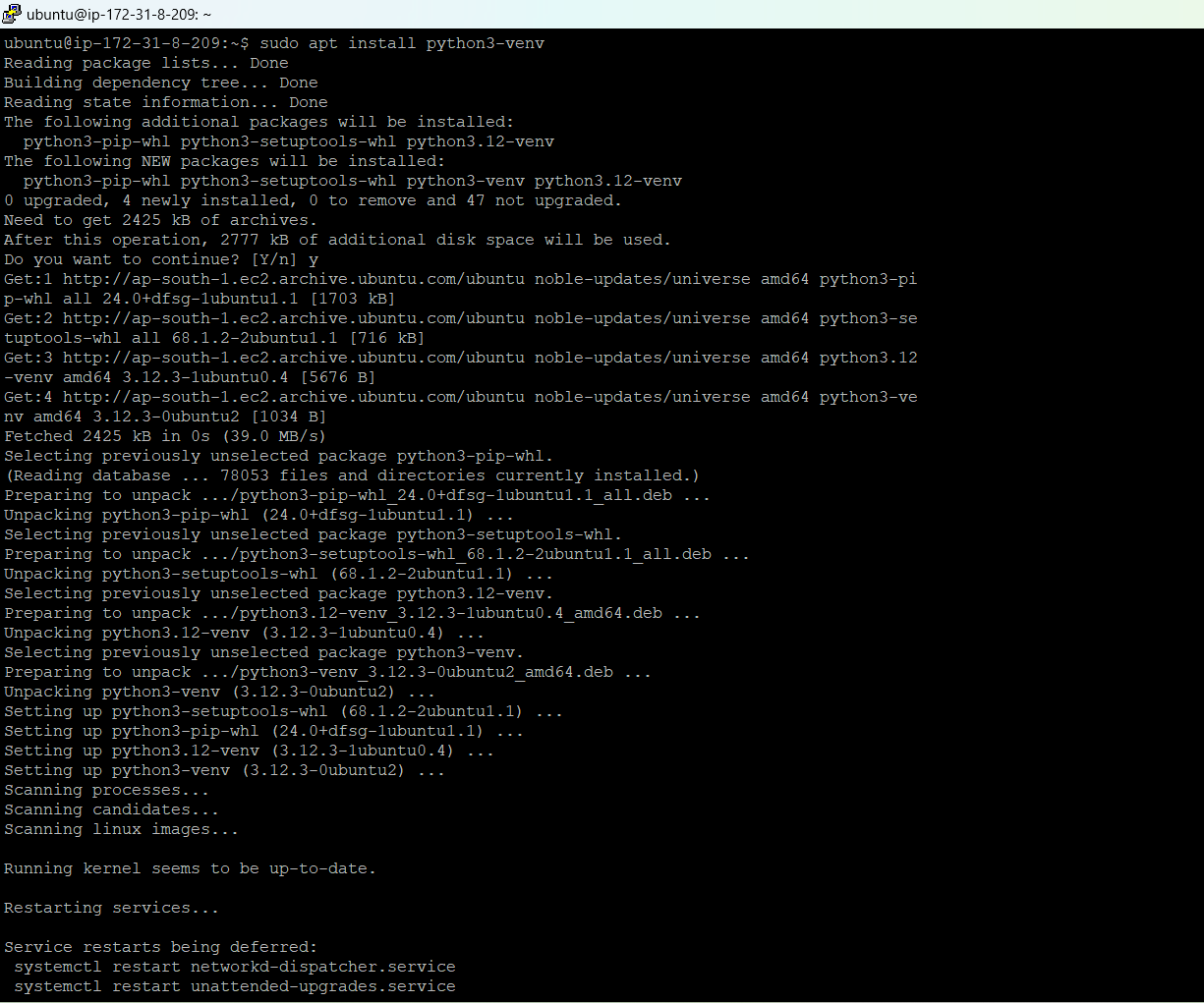Click 'Unpacking python3-pip-whl (24.0+dfsg-1ubuntu1.1)'
This screenshot has height=1003, width=1204.
(258, 515)
